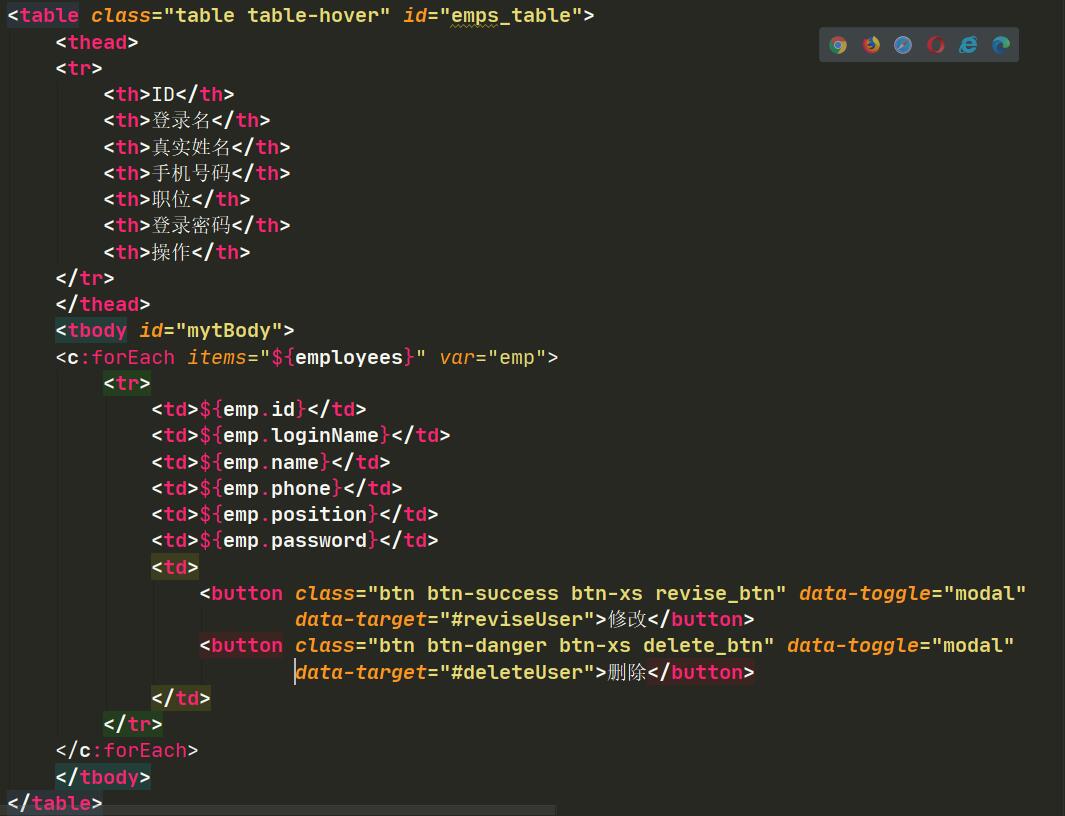
Task: Click the ${emp.phone} expression
Action: (x=271, y=489)
